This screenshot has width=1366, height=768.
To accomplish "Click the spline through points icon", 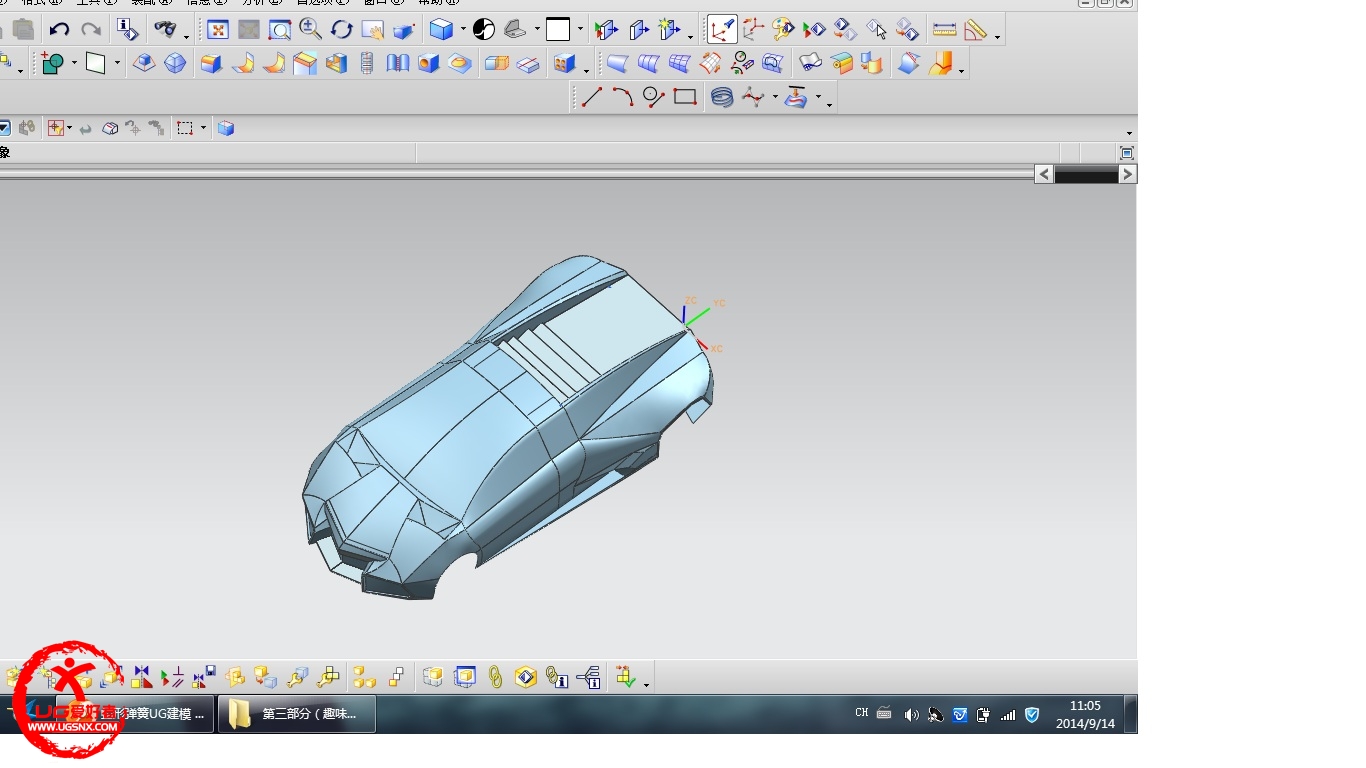I will tap(753, 97).
